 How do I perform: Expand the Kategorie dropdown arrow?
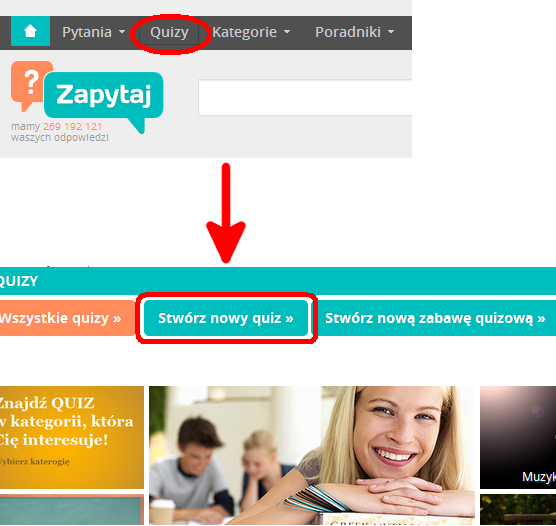287,32
